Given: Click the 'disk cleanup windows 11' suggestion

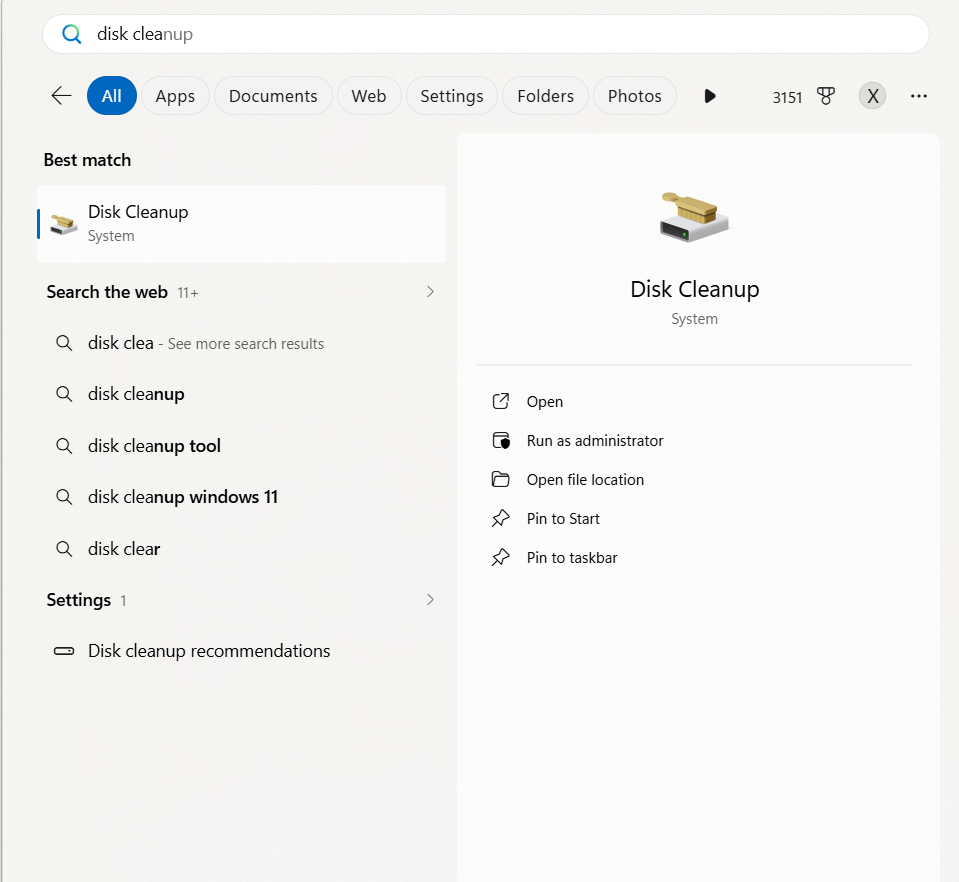Looking at the screenshot, I should [183, 497].
